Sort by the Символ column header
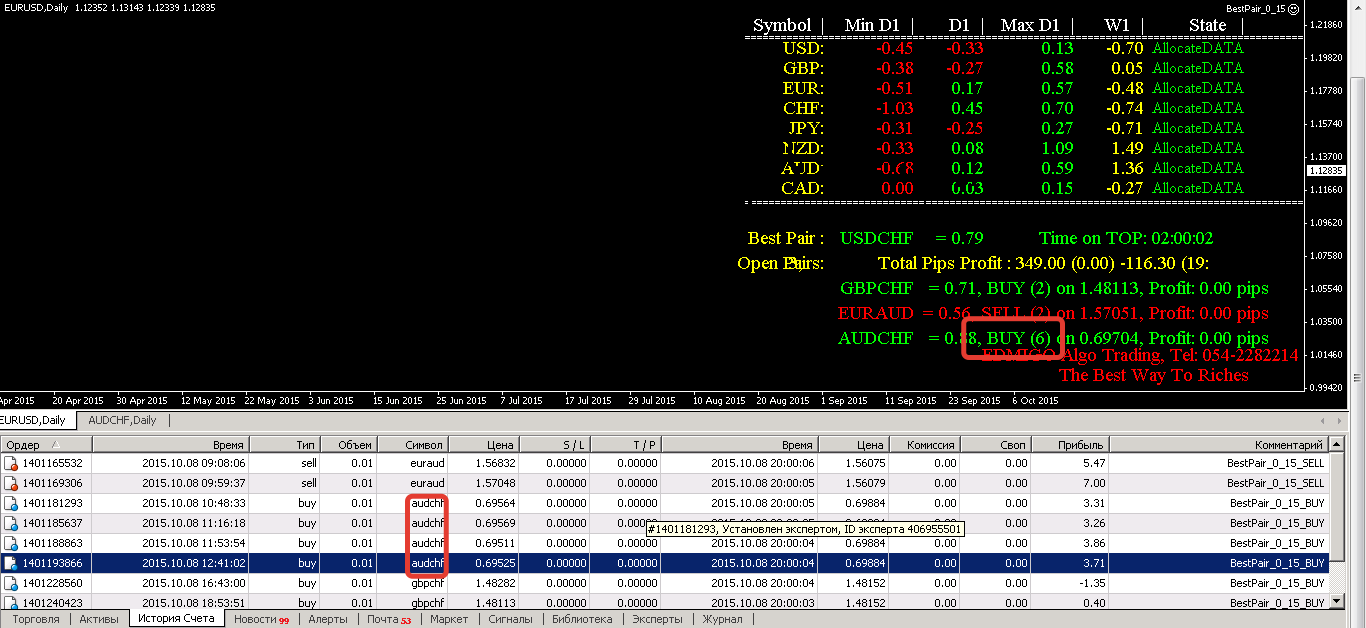The width and height of the screenshot is (1366, 628). coord(414,444)
